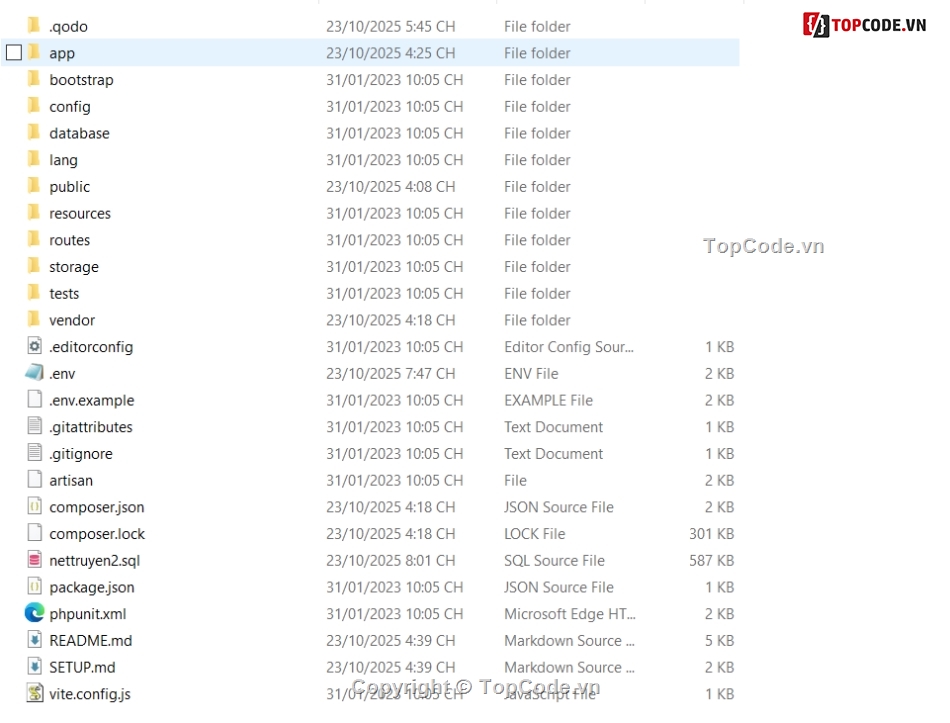Select the nettruyen2.sql file icon
Image resolution: width=950 pixels, height=723 pixels.
(35, 560)
